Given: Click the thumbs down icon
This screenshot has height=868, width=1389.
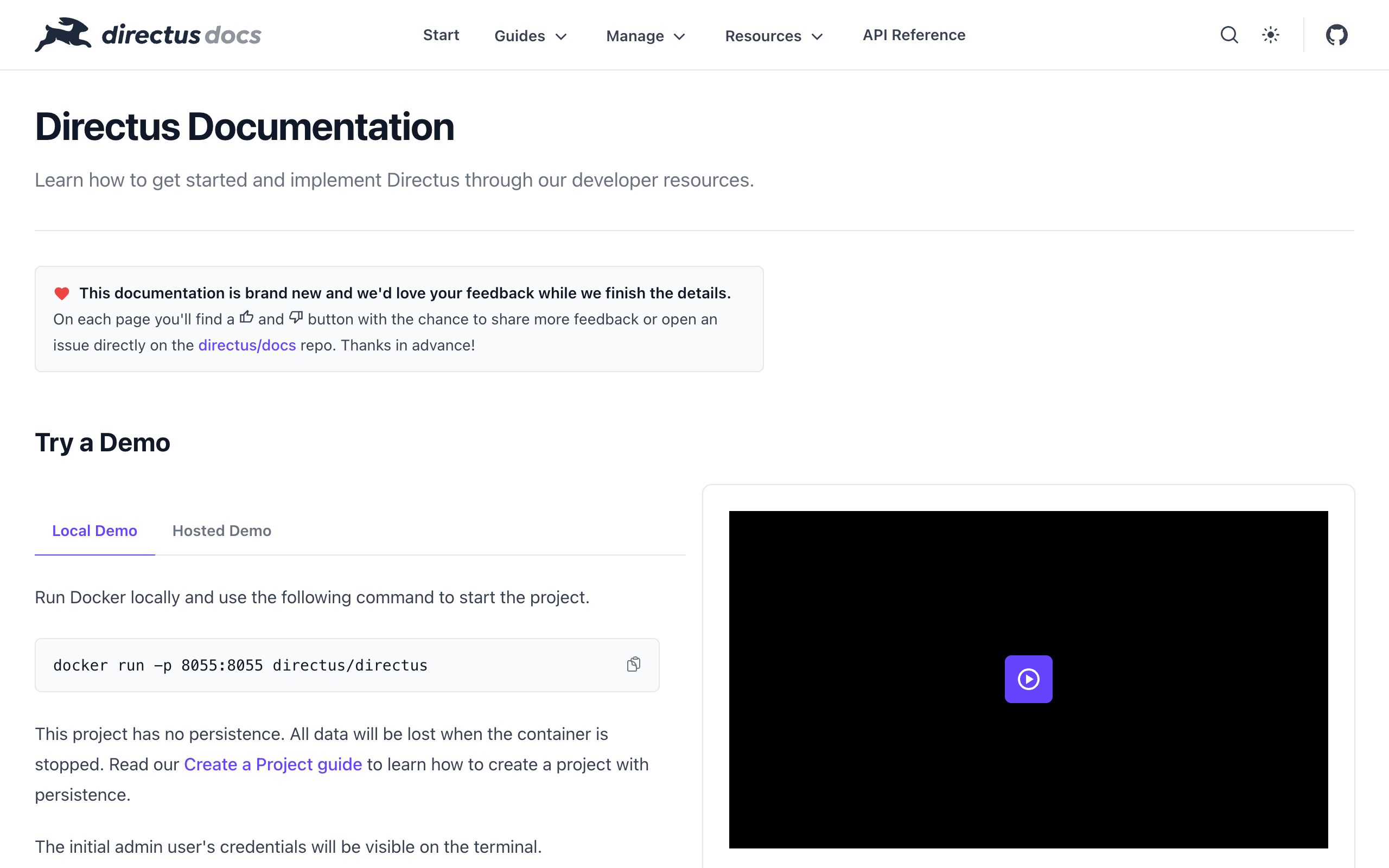Looking at the screenshot, I should tap(296, 317).
